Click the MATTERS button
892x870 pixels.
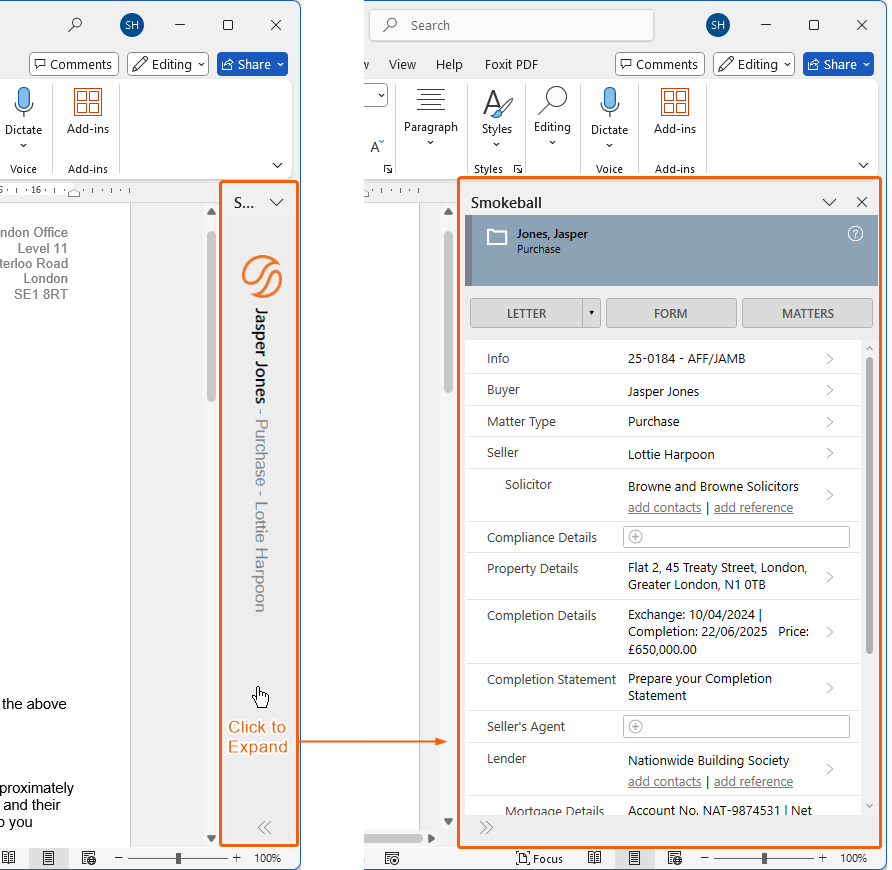point(807,314)
